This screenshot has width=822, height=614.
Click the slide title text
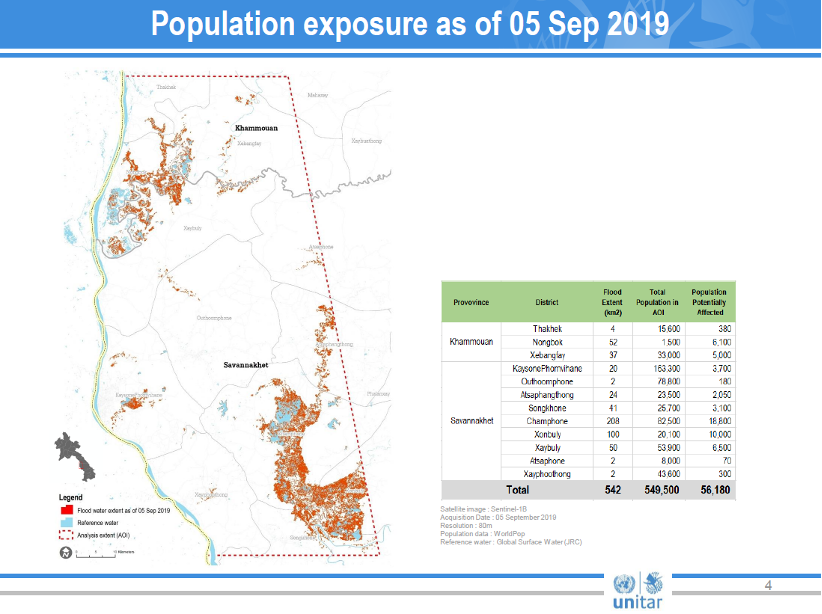click(x=410, y=24)
